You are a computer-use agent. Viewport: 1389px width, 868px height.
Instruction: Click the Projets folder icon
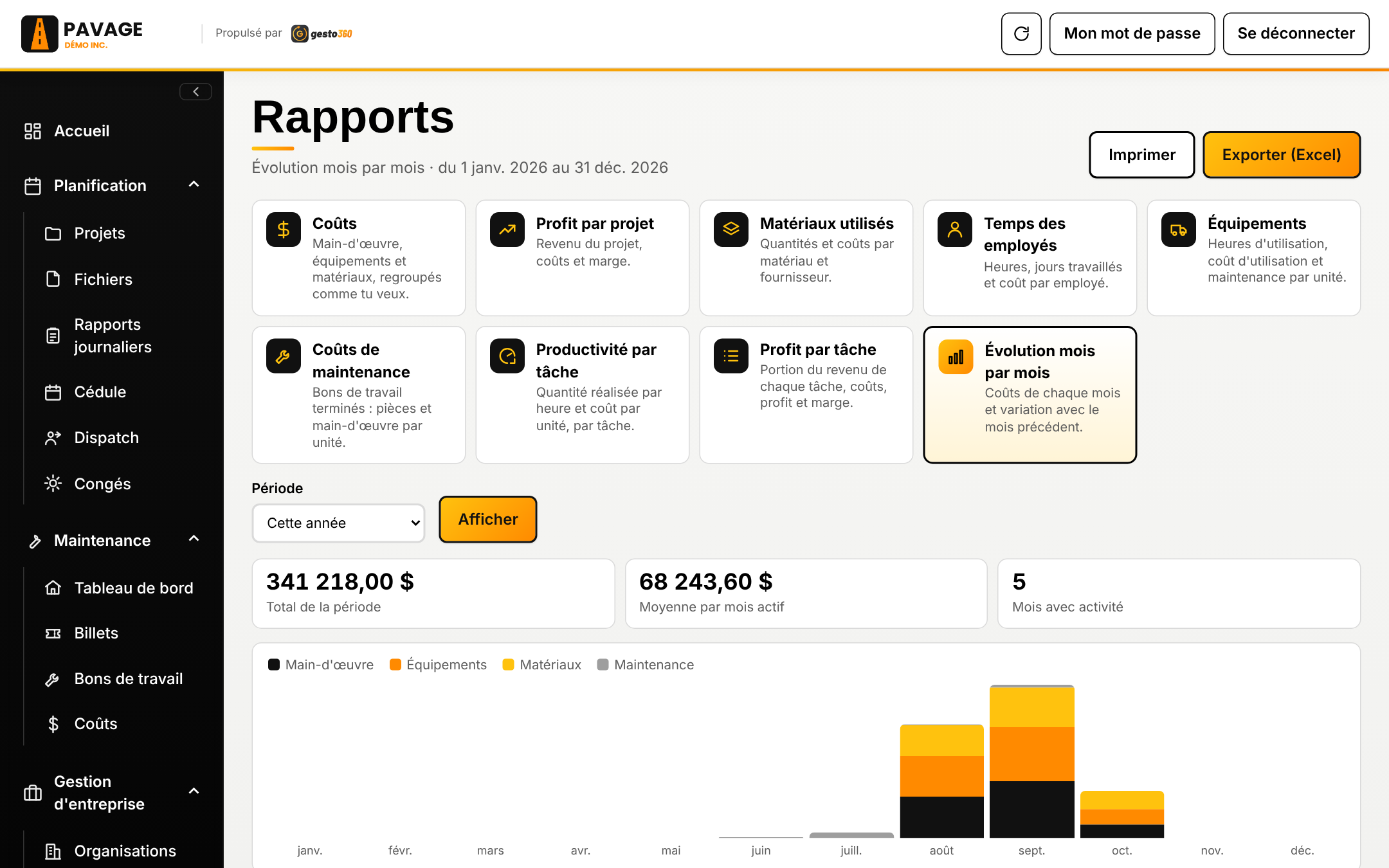53,233
